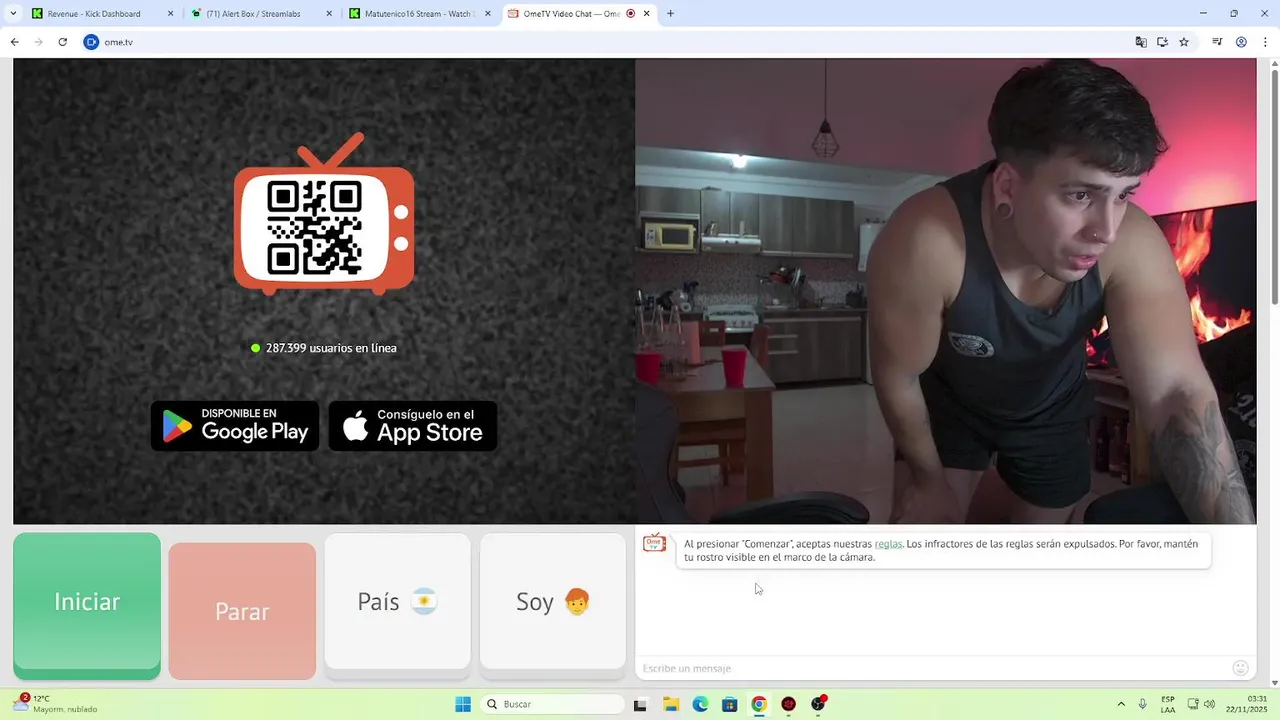Switch to Matutenico16 Stream tab
Viewport: 1280px width, 720px height.
[418, 14]
